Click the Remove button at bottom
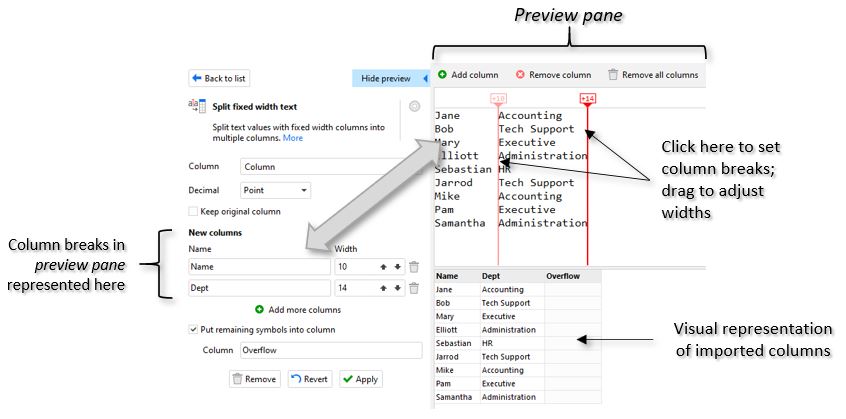846x419 pixels. 255,380
